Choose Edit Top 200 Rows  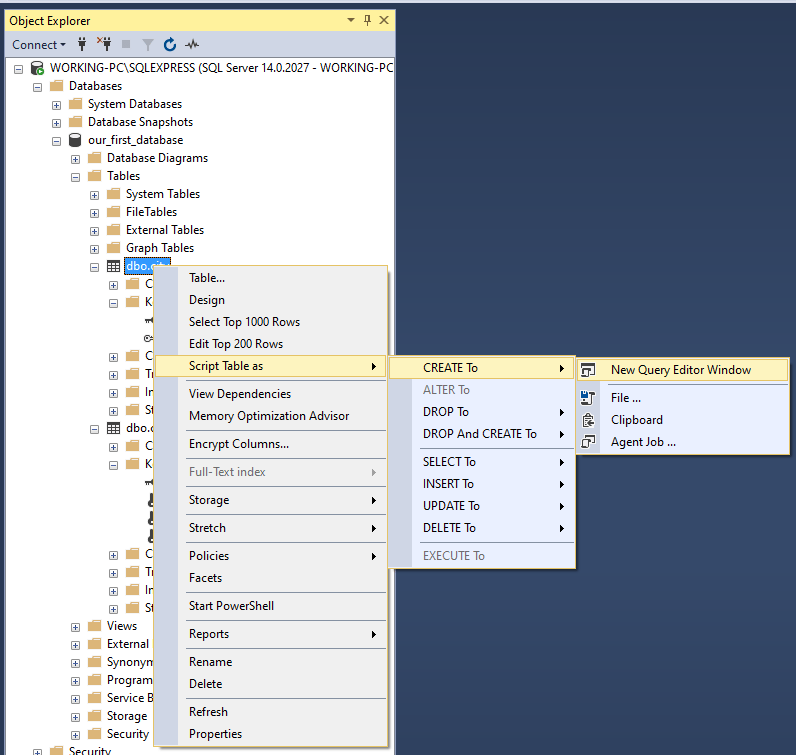(271, 344)
